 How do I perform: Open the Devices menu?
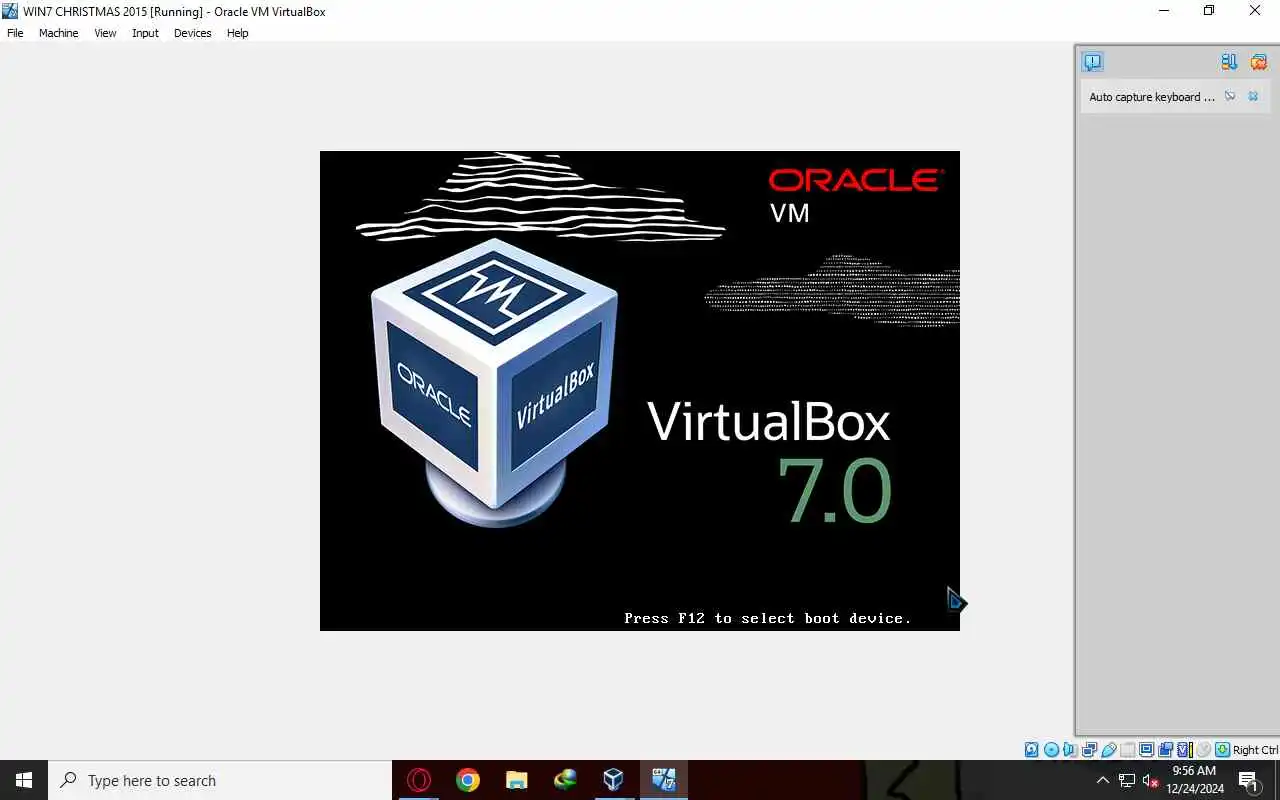pos(192,33)
